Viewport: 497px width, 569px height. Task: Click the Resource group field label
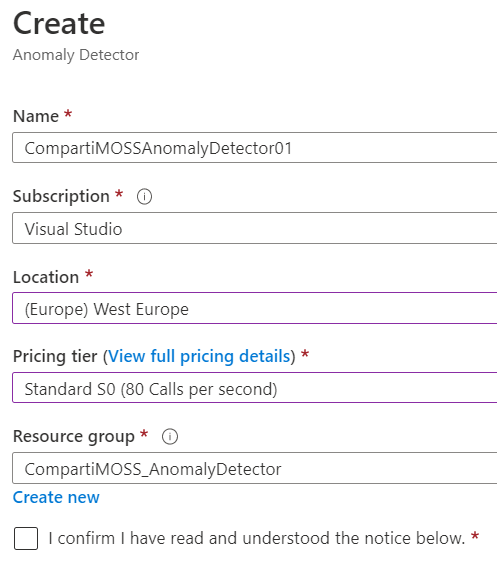point(74,437)
